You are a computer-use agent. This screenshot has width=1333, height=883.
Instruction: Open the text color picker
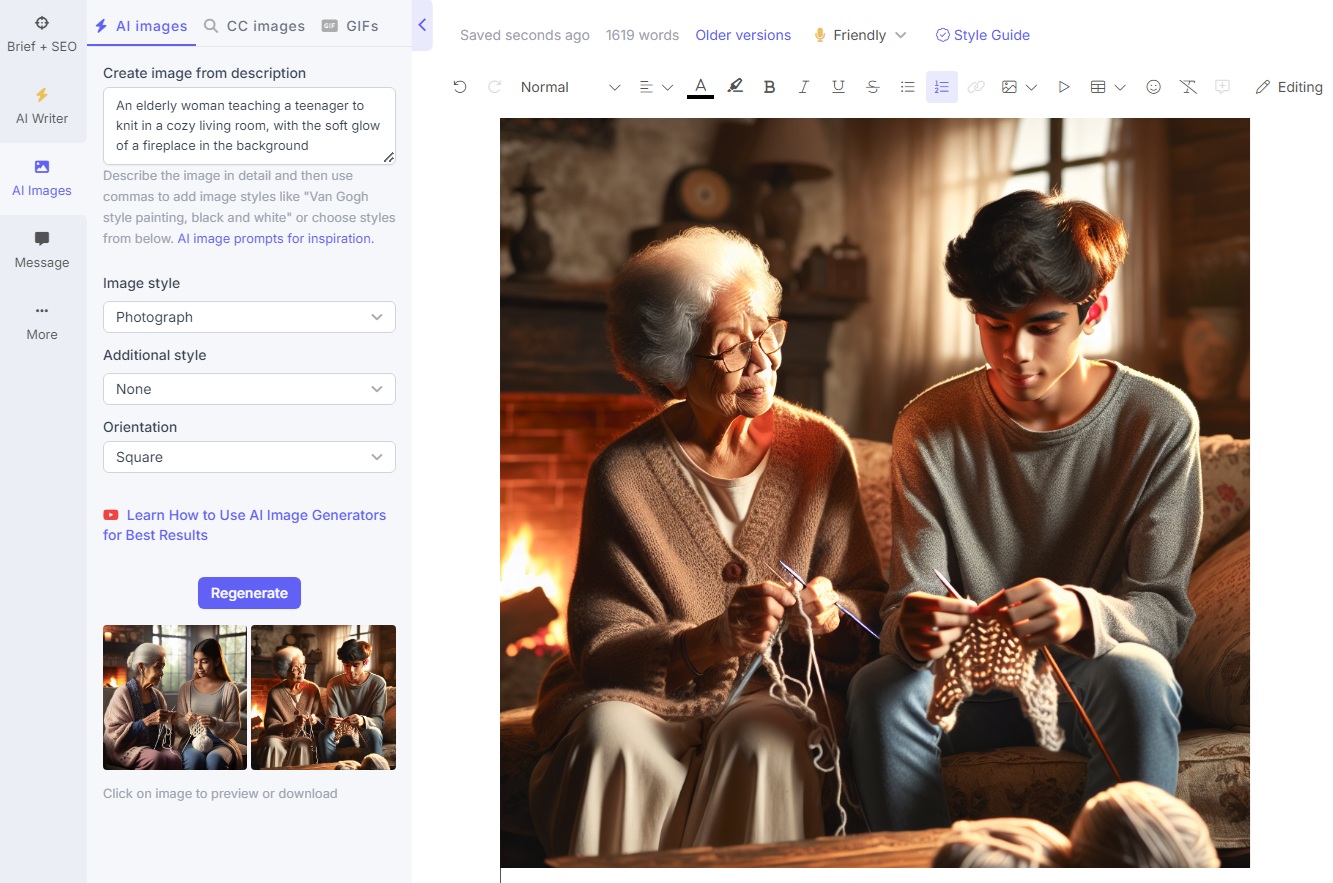click(700, 87)
